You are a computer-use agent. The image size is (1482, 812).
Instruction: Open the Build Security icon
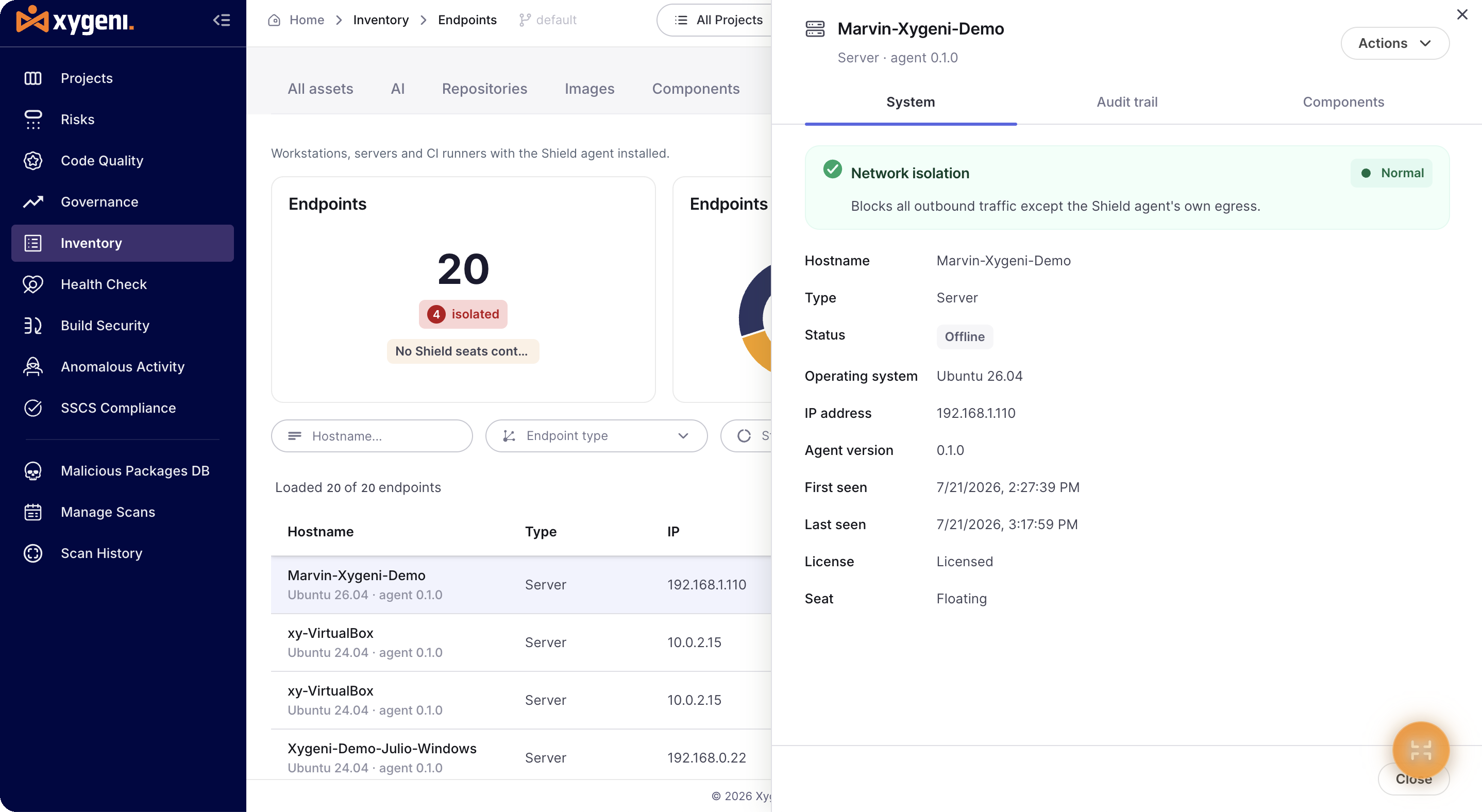33,326
